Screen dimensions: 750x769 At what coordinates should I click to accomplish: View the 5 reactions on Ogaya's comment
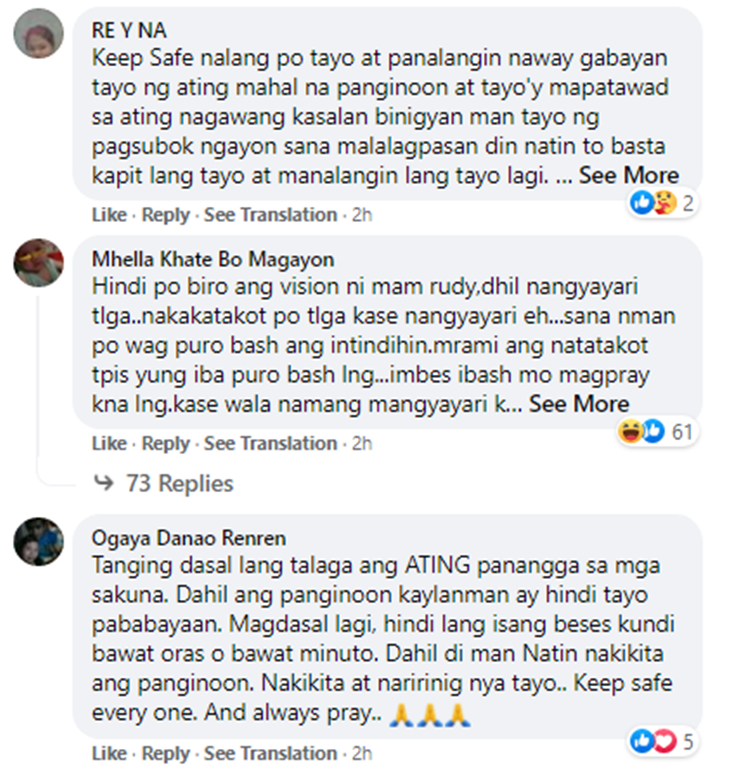coord(662,742)
